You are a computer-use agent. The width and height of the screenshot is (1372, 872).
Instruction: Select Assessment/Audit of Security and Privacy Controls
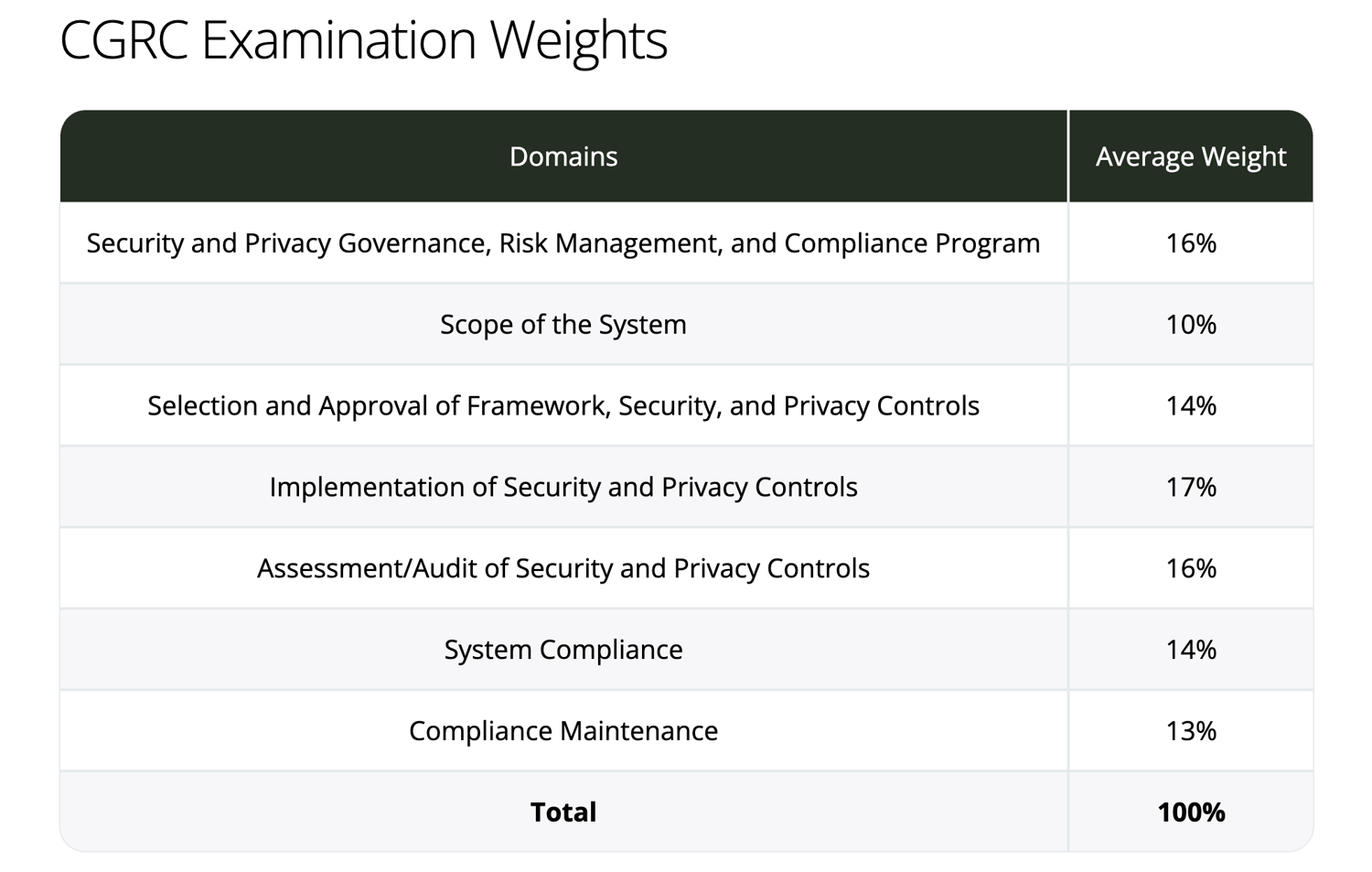563,568
